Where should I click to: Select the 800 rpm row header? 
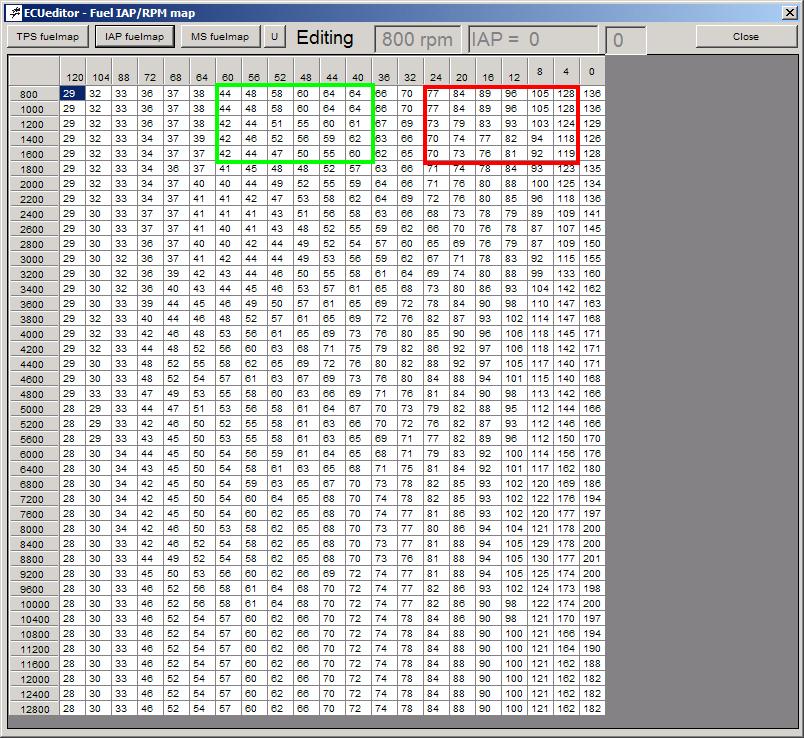pyautogui.click(x=34, y=94)
